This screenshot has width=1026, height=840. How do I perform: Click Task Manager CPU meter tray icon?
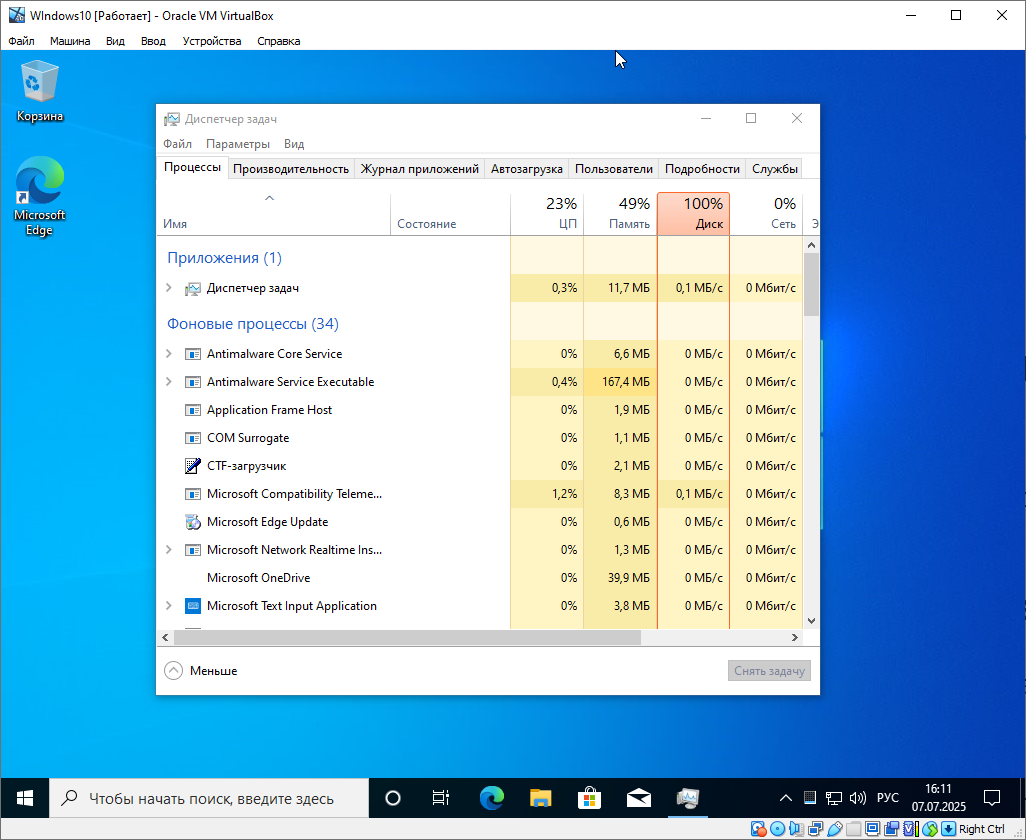click(x=809, y=797)
